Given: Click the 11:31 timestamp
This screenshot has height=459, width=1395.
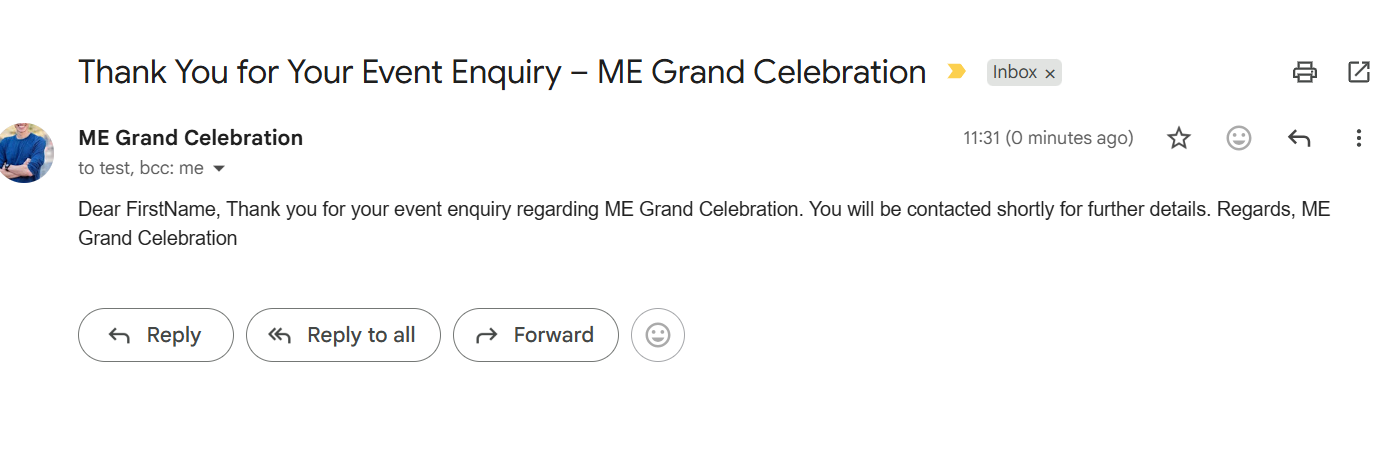Looking at the screenshot, I should (1048, 139).
